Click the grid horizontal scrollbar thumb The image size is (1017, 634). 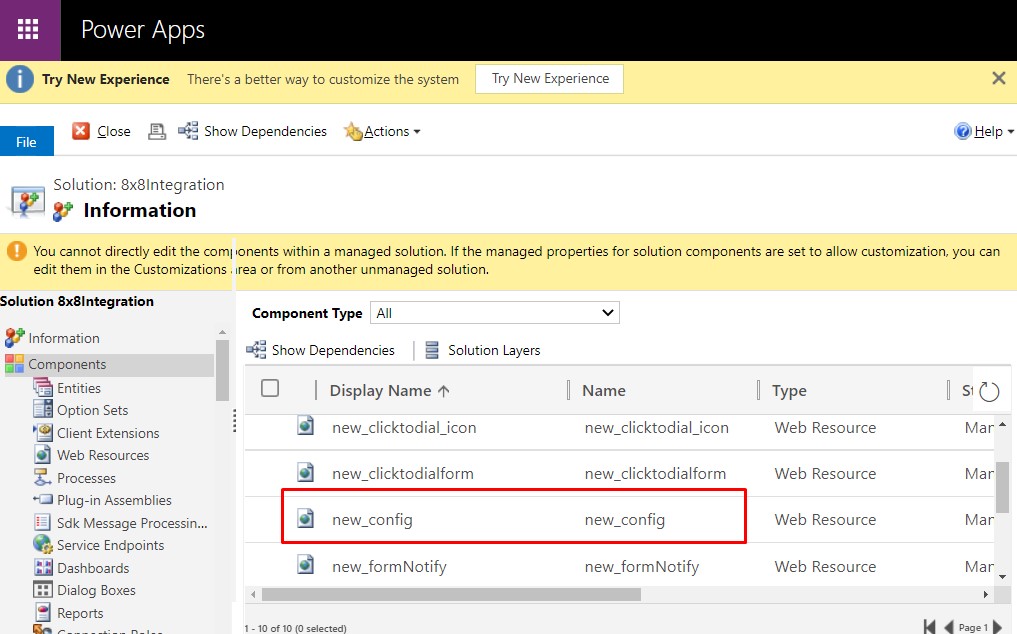pyautogui.click(x=451, y=594)
